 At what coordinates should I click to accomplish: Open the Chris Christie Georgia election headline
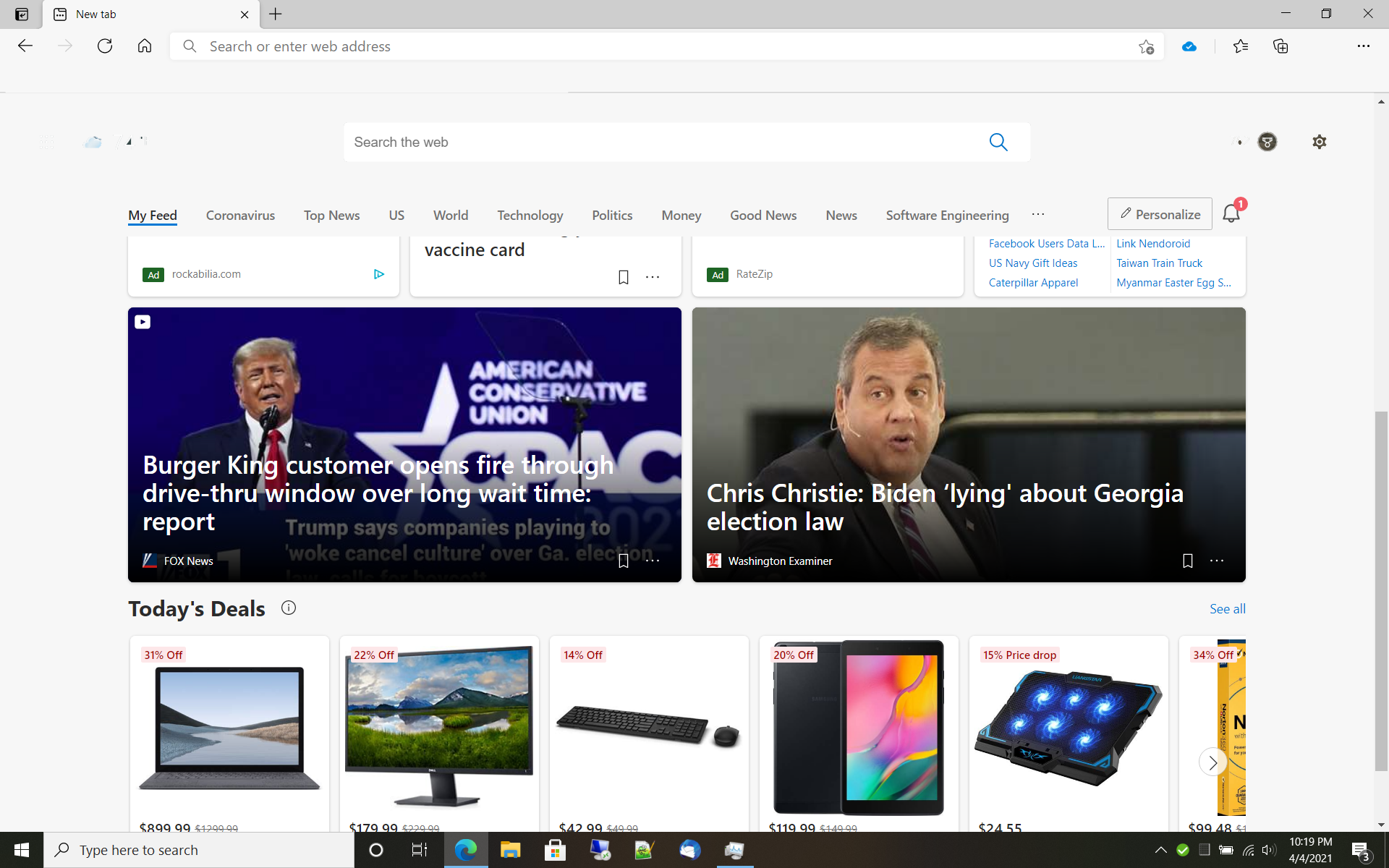point(945,507)
